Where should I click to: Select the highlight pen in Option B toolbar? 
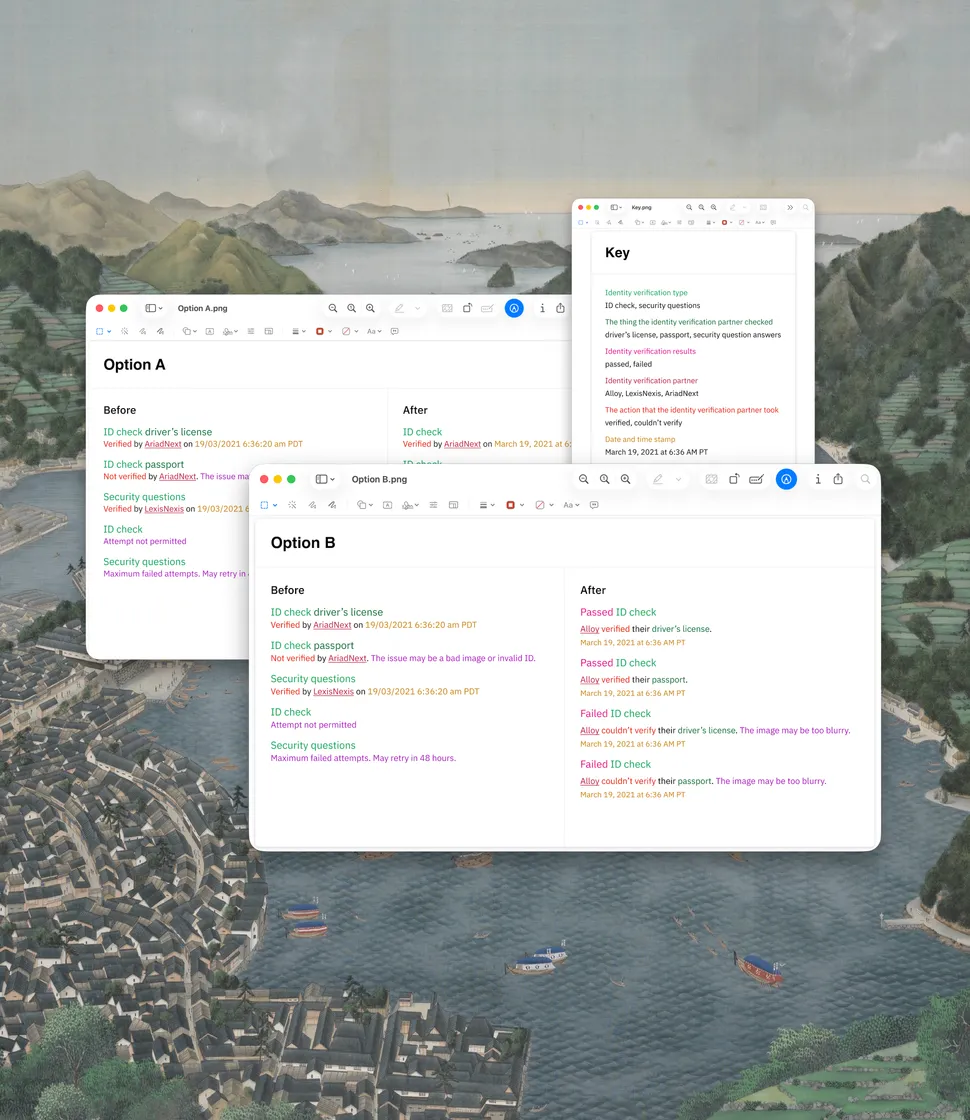pyautogui.click(x=657, y=479)
